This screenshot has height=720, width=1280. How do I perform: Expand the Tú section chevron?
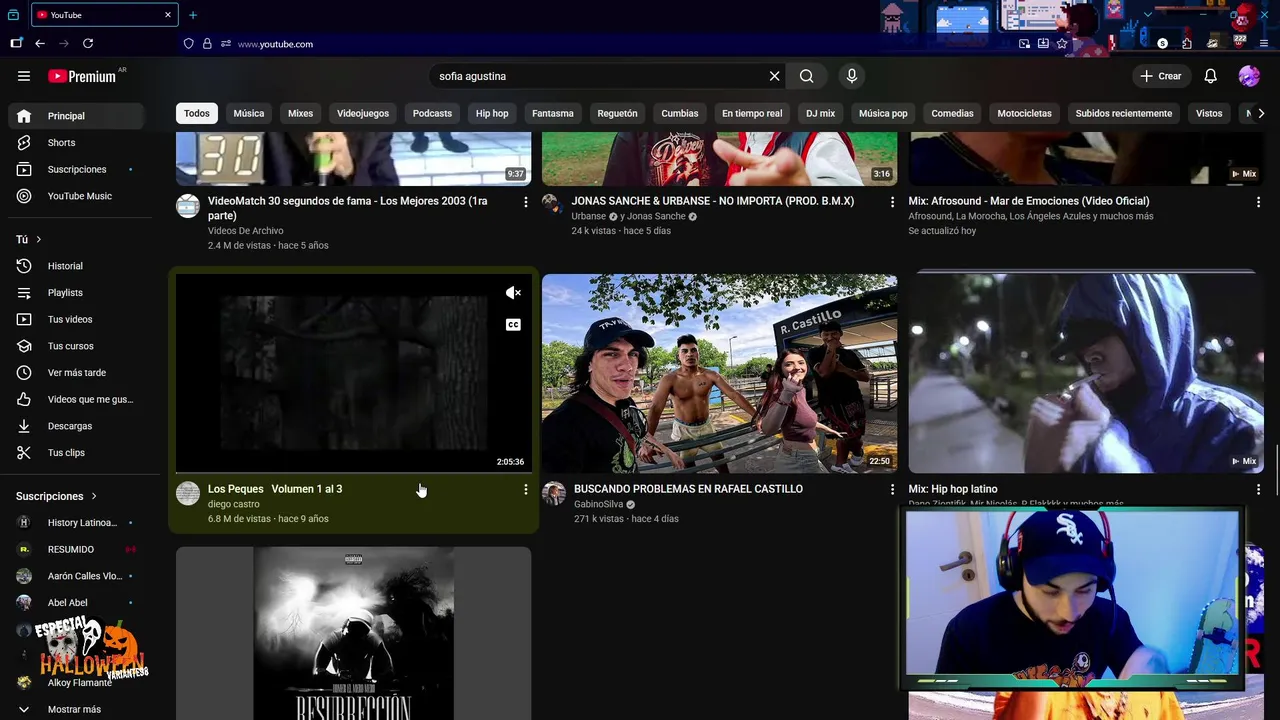tap(39, 240)
